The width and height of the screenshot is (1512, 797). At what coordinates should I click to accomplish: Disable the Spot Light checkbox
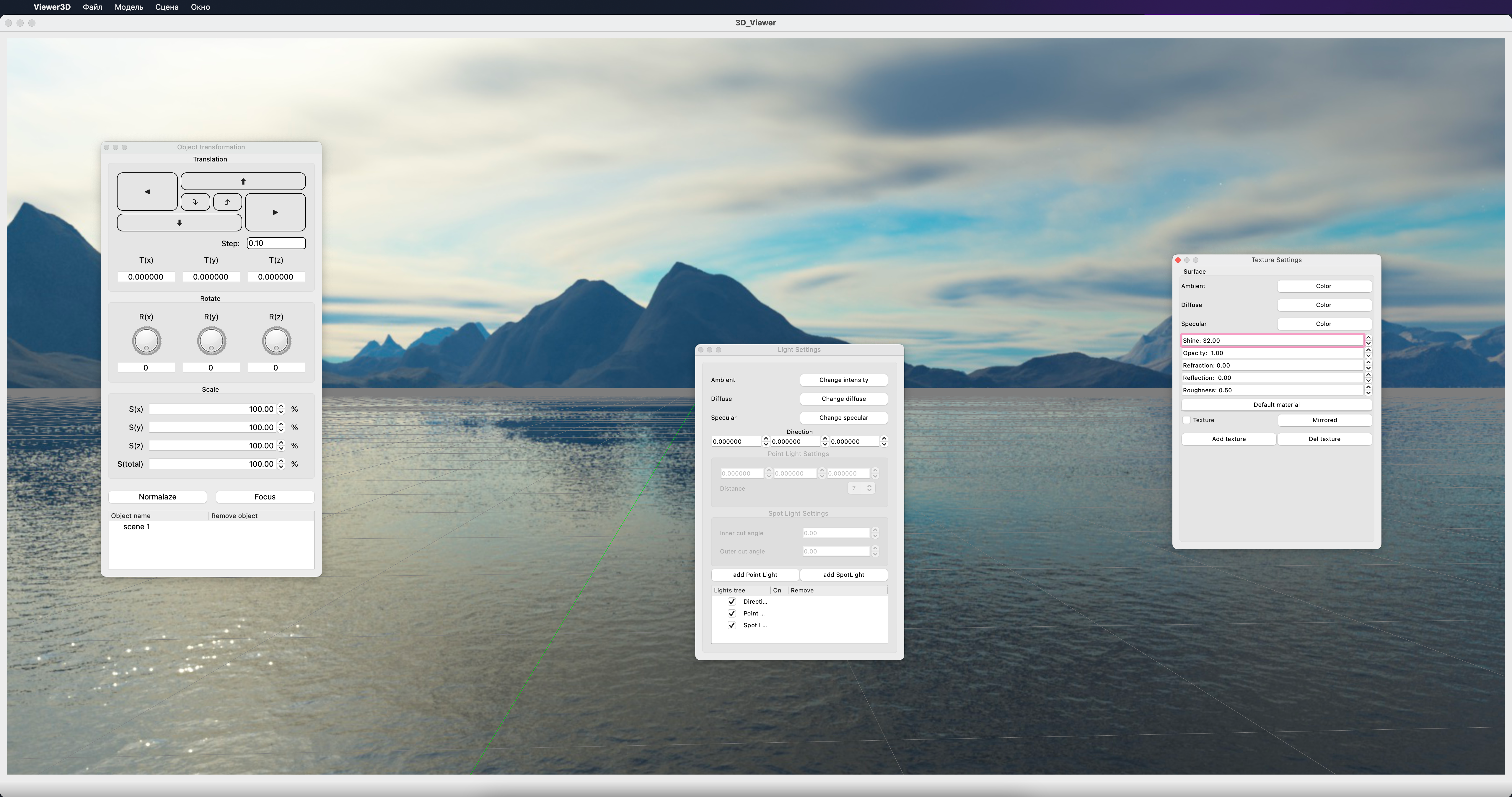click(x=731, y=625)
